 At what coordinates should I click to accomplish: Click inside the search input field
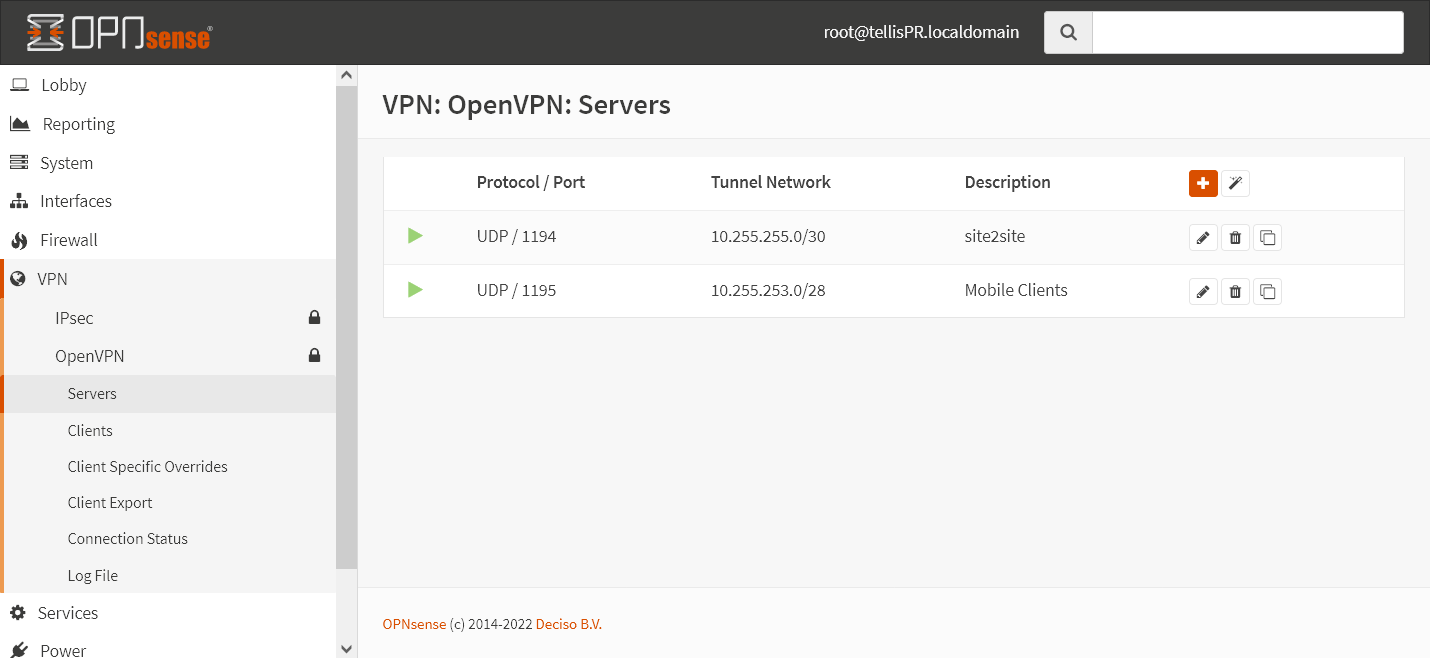pos(1247,32)
